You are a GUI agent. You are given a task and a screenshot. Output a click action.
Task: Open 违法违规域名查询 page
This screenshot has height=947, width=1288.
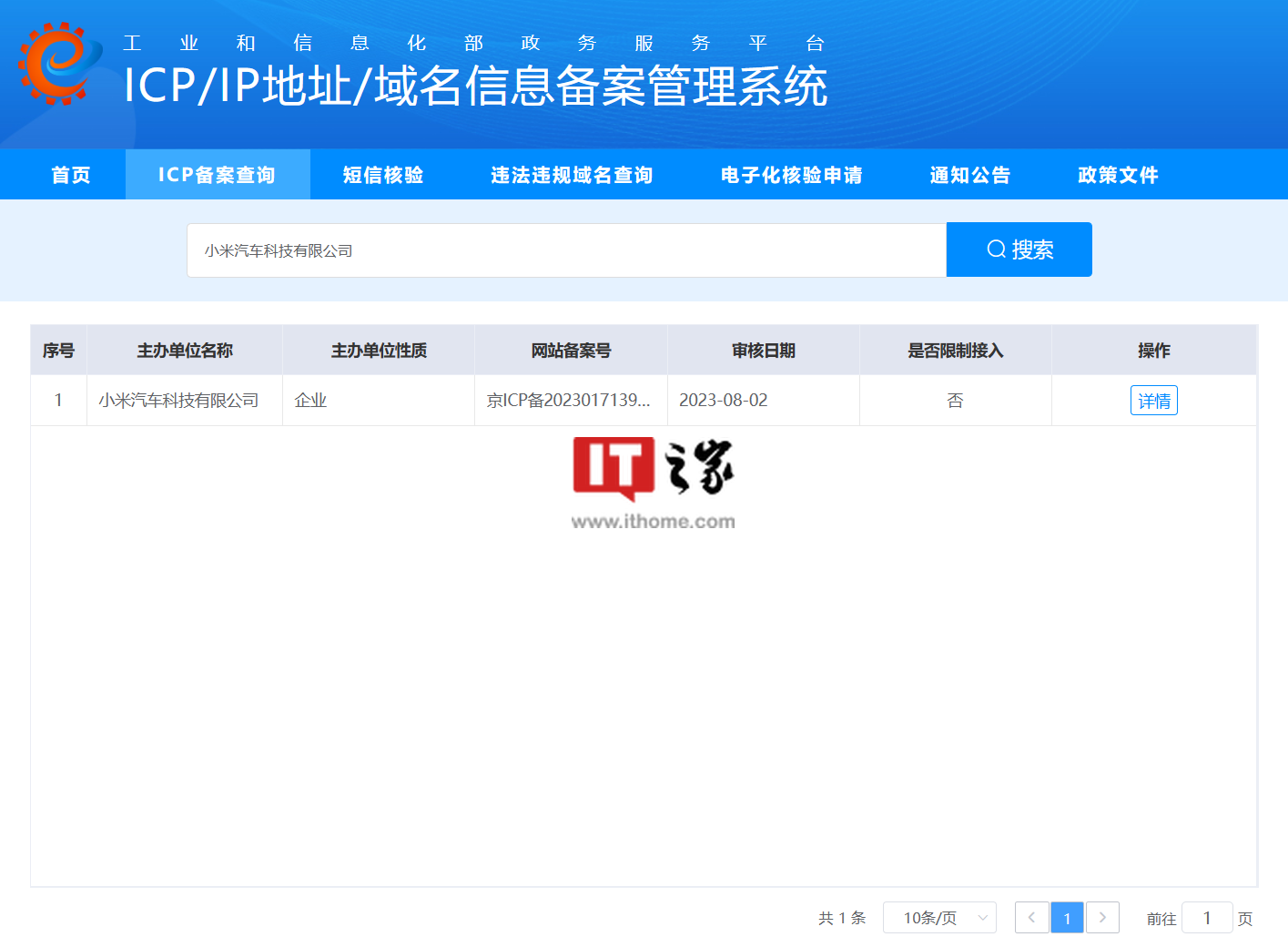(x=570, y=174)
